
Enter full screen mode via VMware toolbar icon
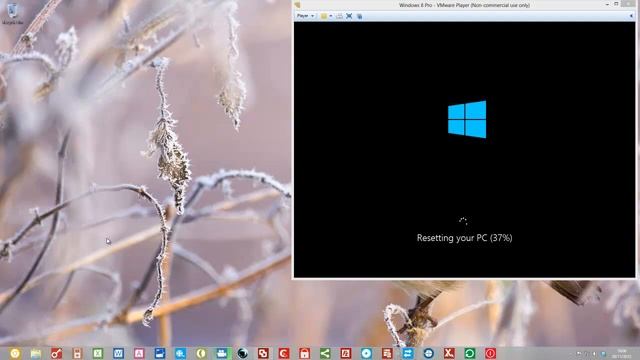coord(349,16)
